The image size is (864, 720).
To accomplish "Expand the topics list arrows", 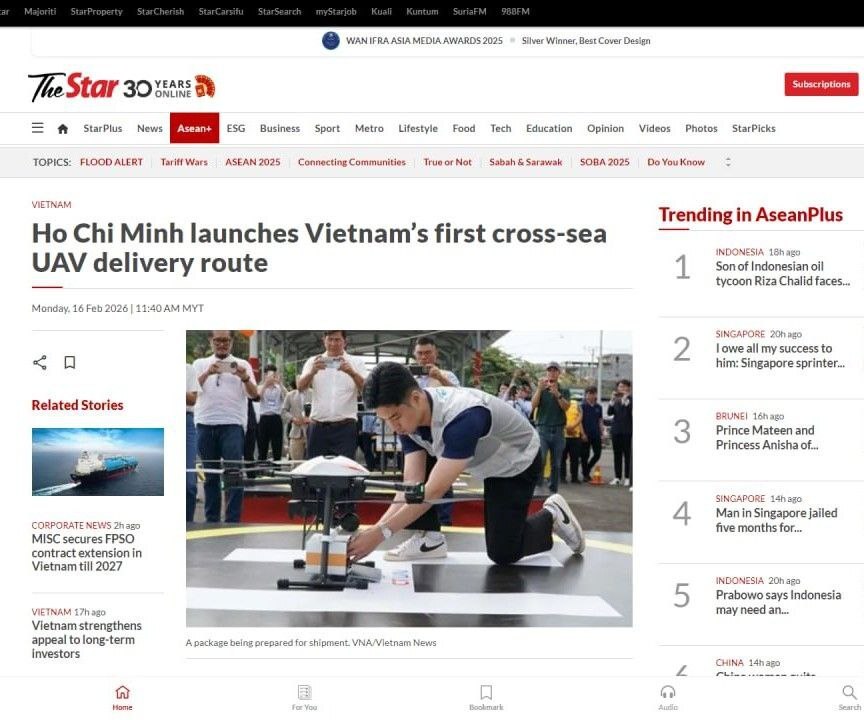I will [728, 162].
